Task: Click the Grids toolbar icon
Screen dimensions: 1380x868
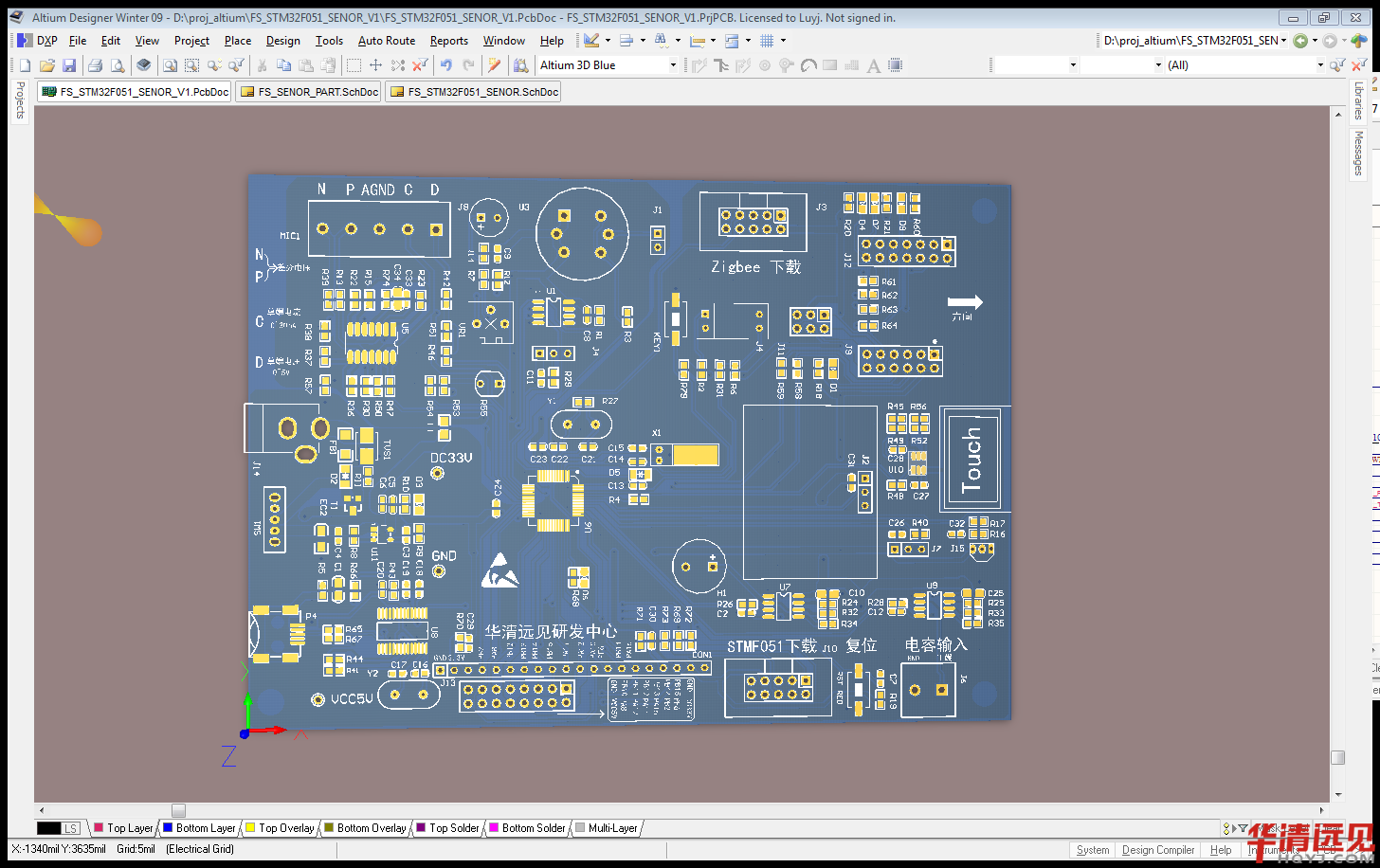Action: [767, 41]
